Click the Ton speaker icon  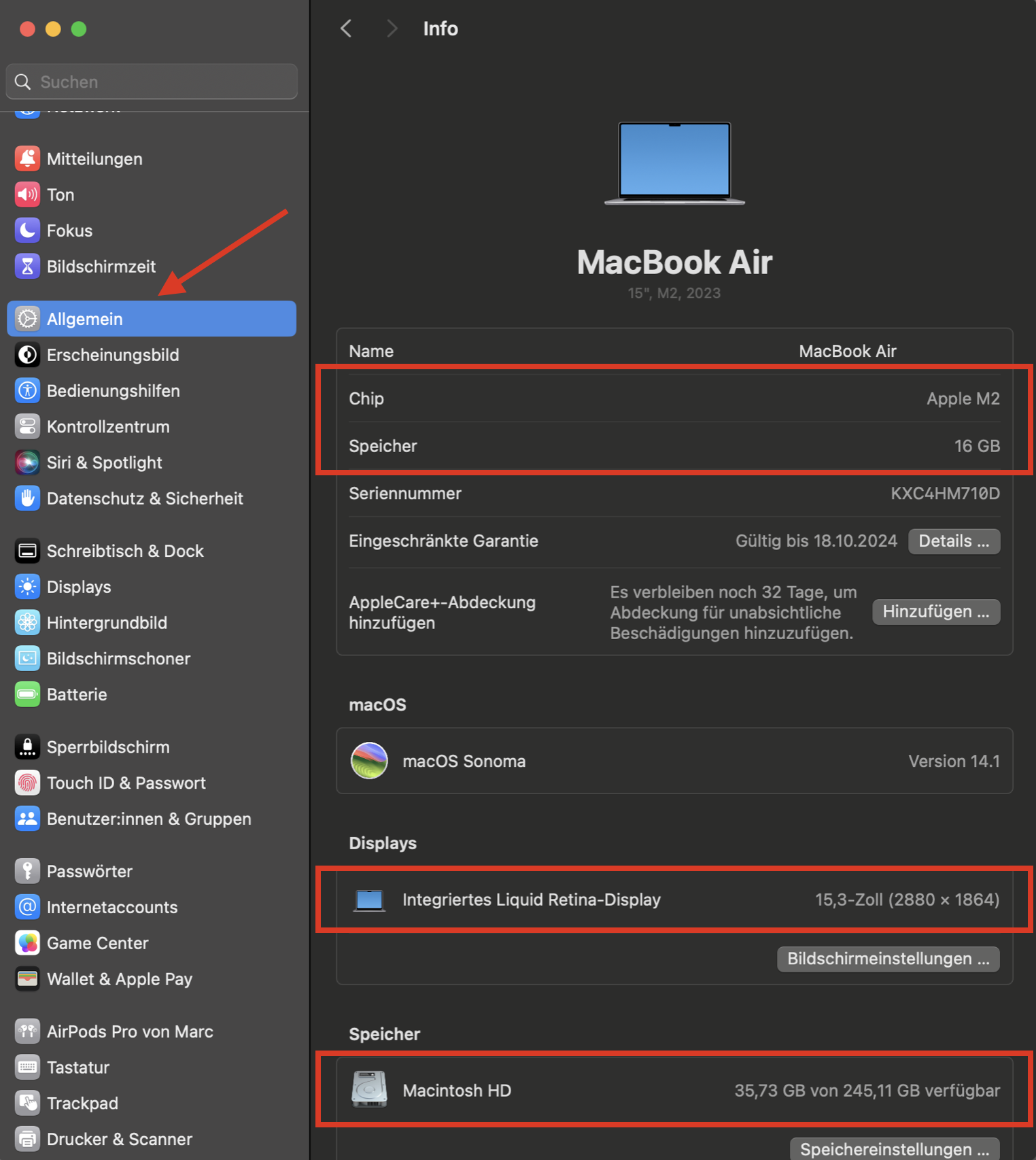tap(27, 194)
